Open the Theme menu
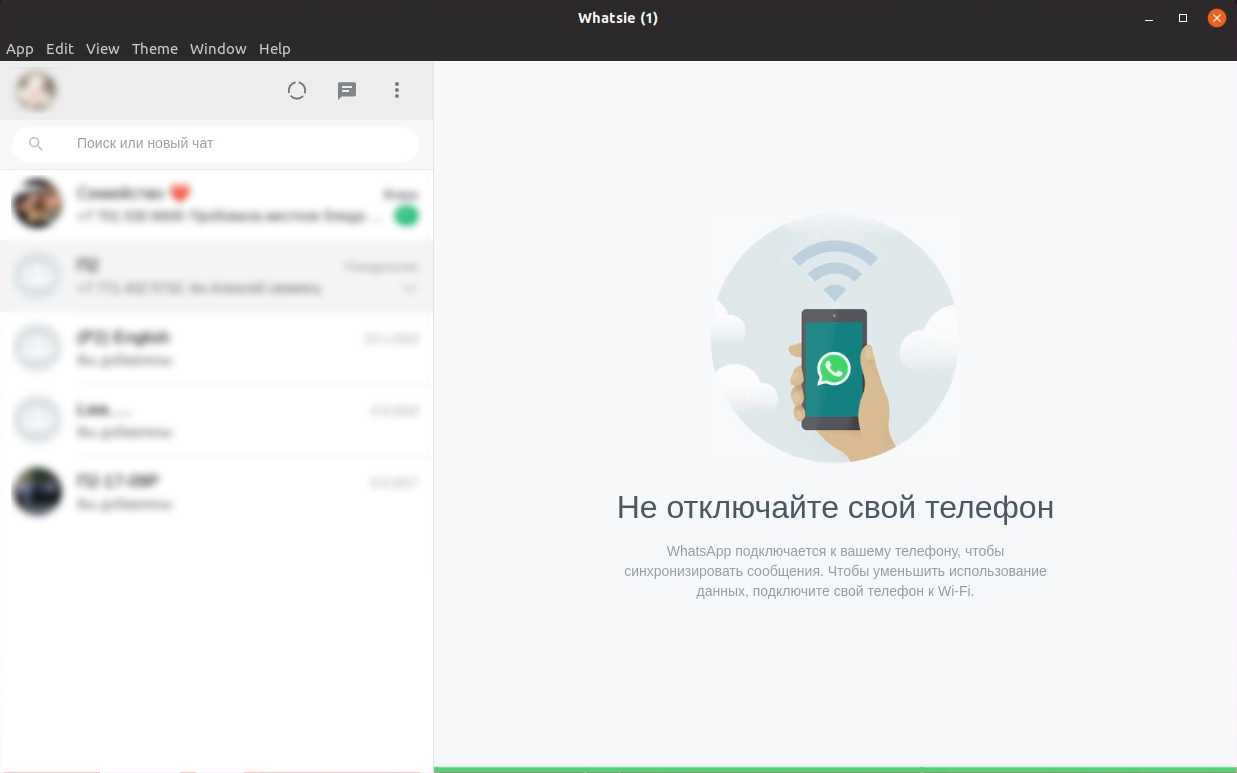Image resolution: width=1237 pixels, height=773 pixels. [x=155, y=48]
